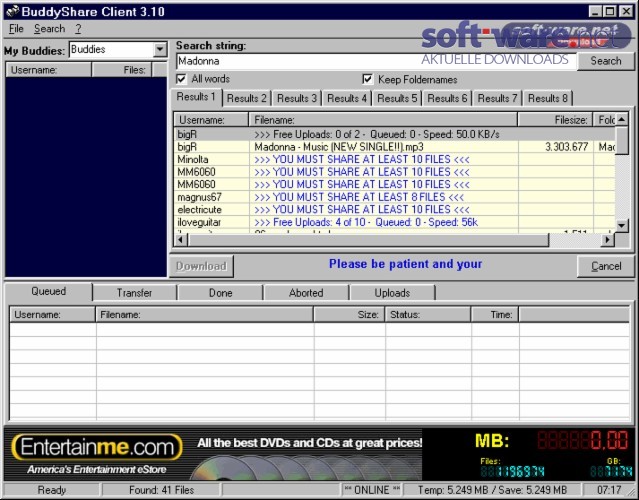Screen dimensions: 639x500
Task: Open the Aborted tab
Action: pyautogui.click(x=306, y=293)
